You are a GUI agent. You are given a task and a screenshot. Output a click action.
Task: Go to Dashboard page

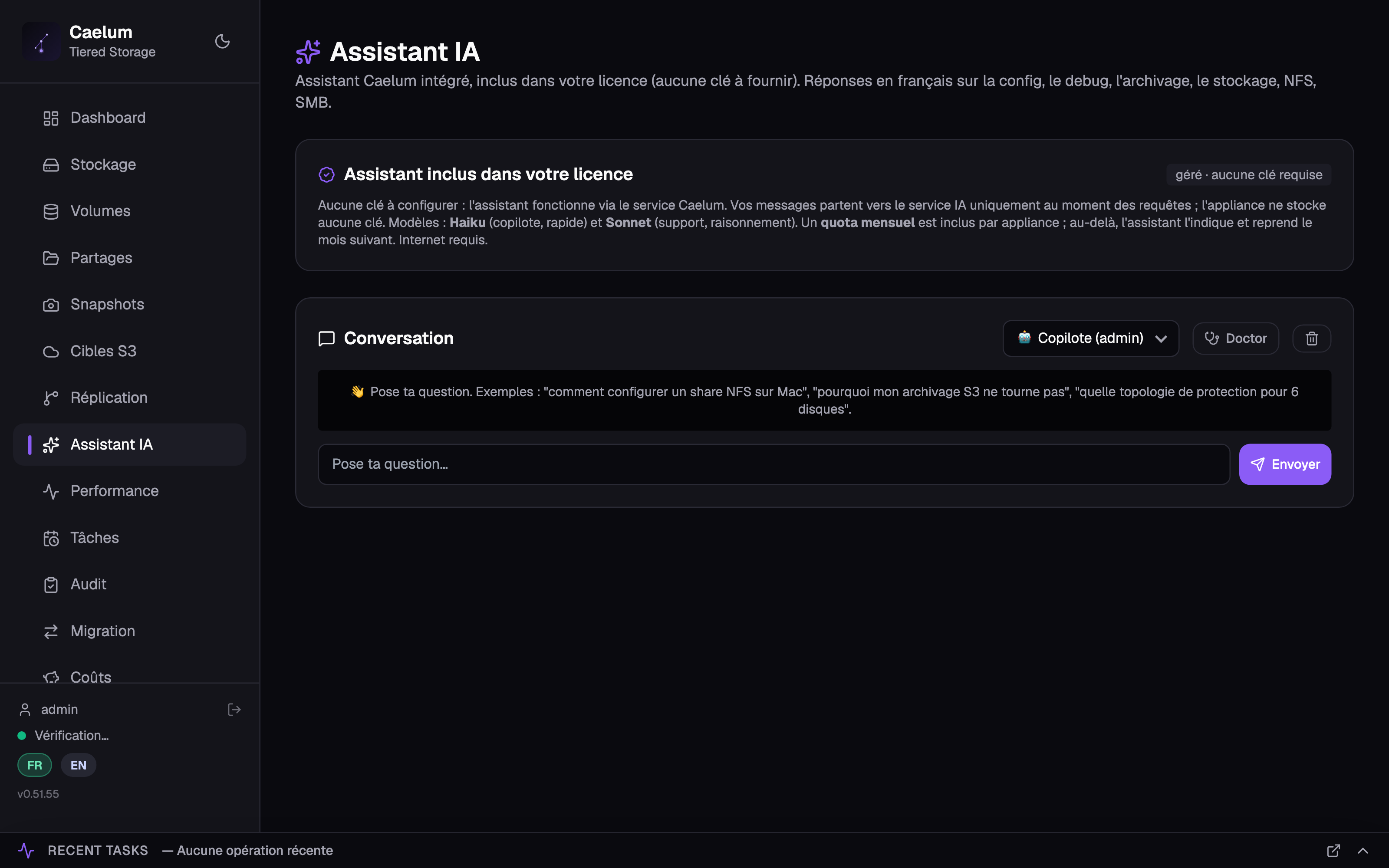(130, 118)
